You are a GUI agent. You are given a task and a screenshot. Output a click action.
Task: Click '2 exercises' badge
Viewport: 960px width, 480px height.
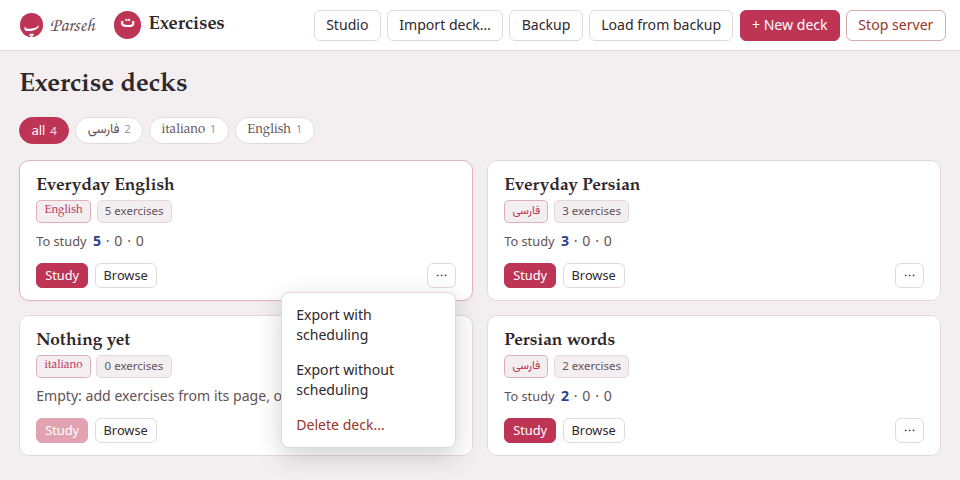pyautogui.click(x=591, y=366)
